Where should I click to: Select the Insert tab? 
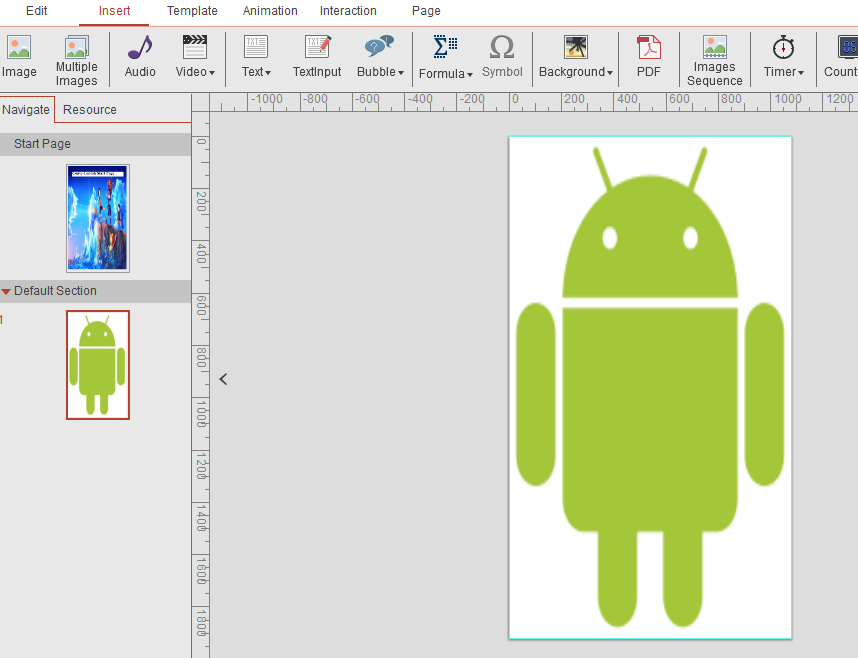pos(114,11)
